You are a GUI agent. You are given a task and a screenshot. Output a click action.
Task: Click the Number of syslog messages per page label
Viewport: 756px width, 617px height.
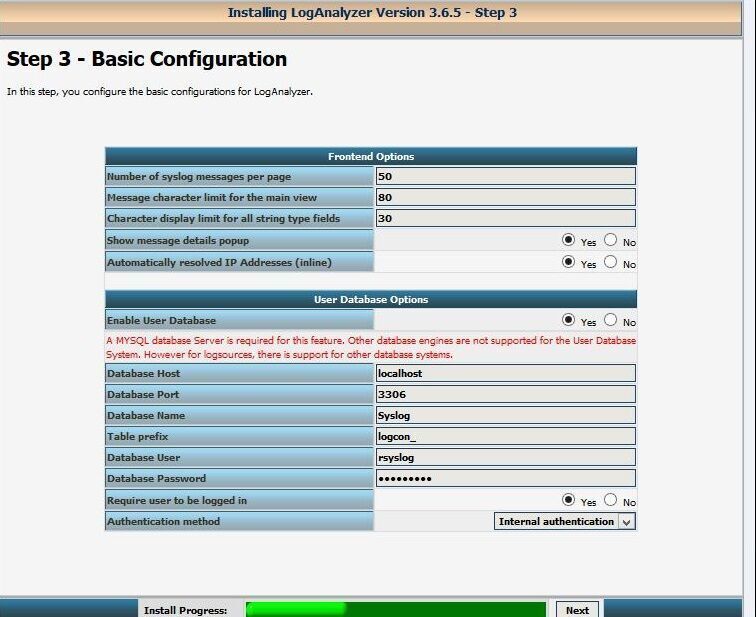199,176
